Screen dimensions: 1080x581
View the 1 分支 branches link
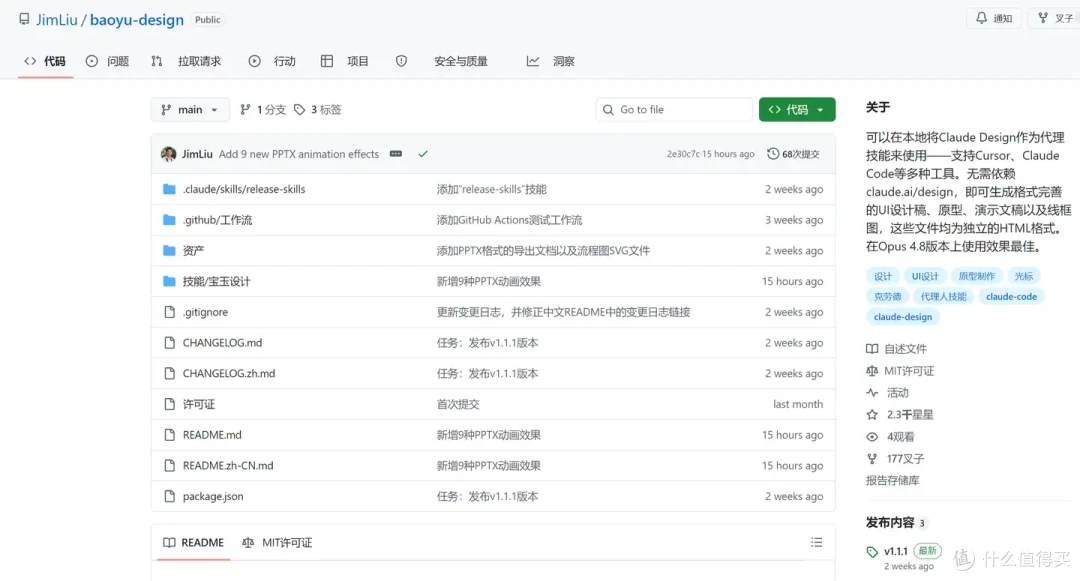(262, 109)
